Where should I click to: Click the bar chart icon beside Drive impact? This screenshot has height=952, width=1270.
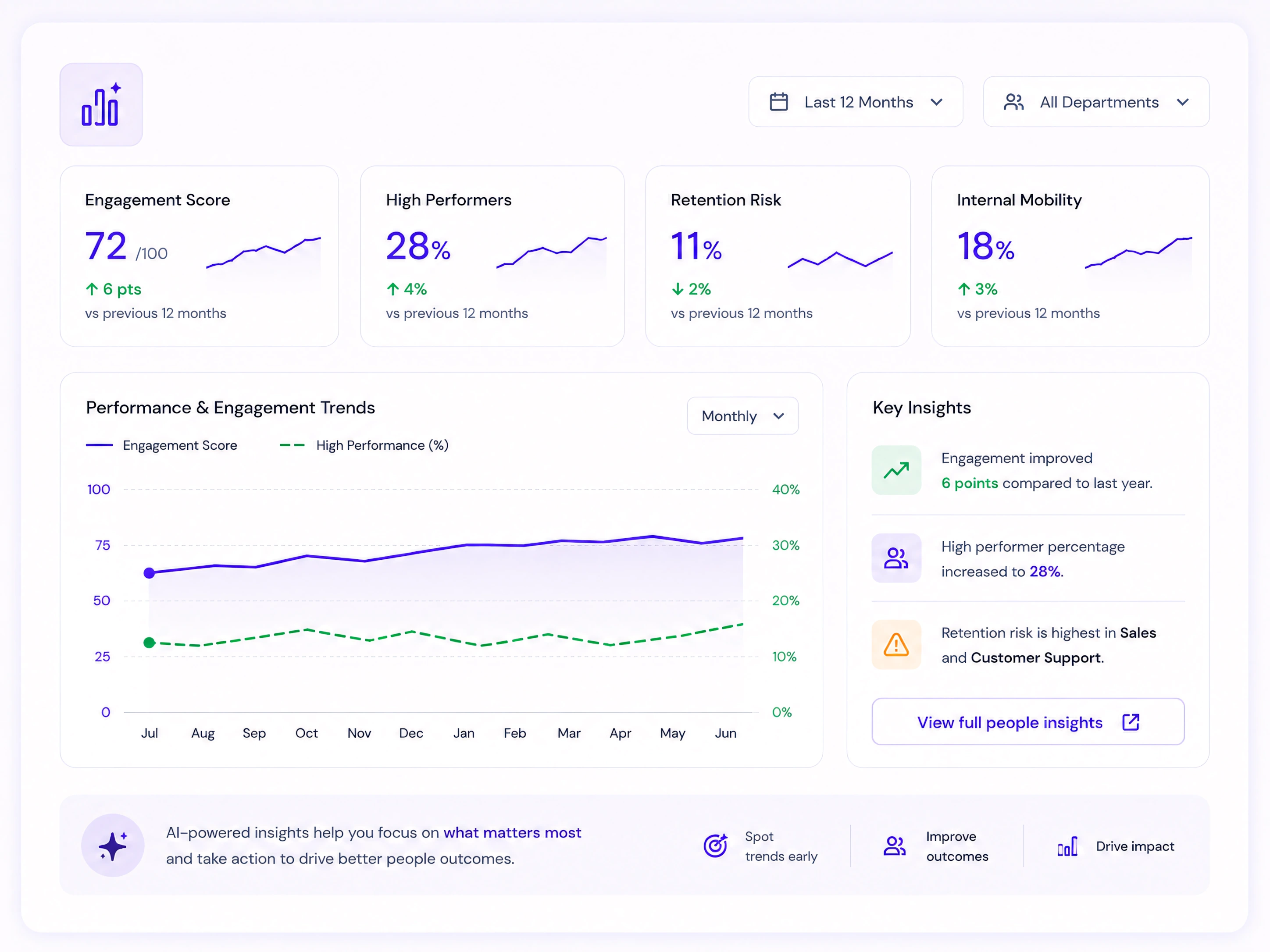pyautogui.click(x=1067, y=846)
